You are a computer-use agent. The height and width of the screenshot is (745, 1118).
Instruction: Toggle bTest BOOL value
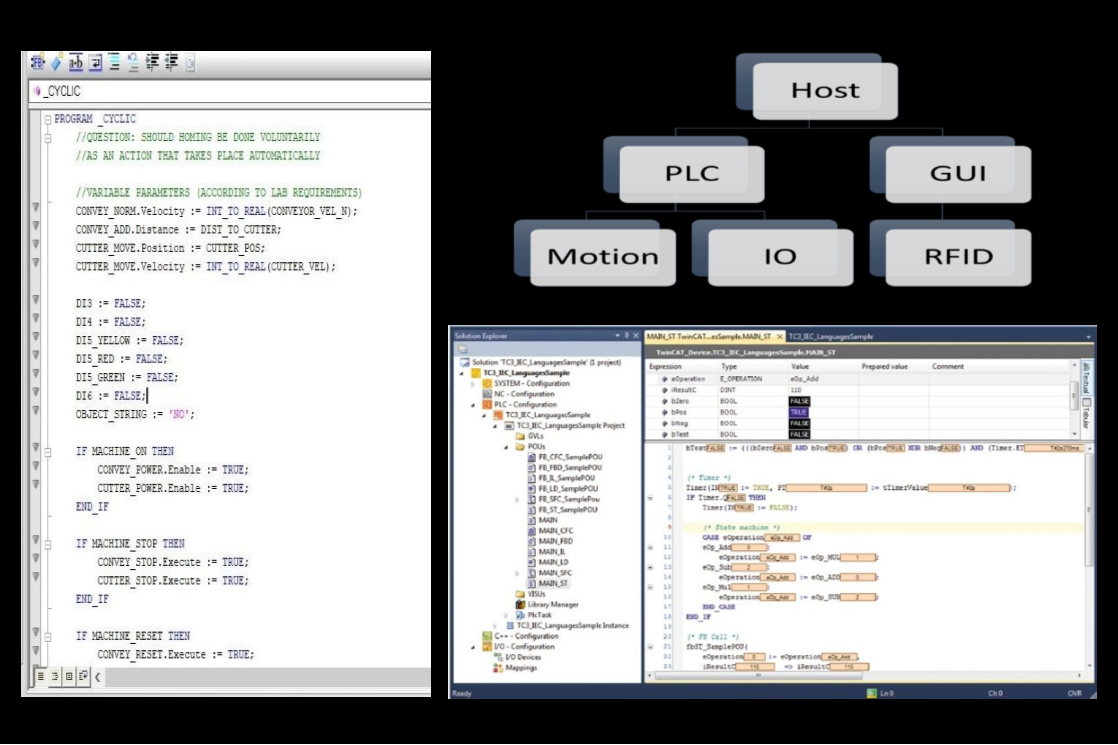(798, 434)
